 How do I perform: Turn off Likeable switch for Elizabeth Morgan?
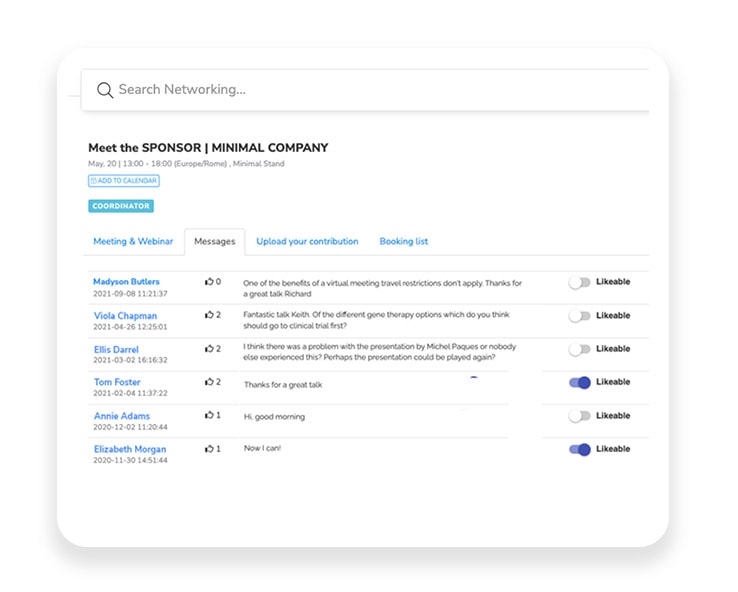579,449
